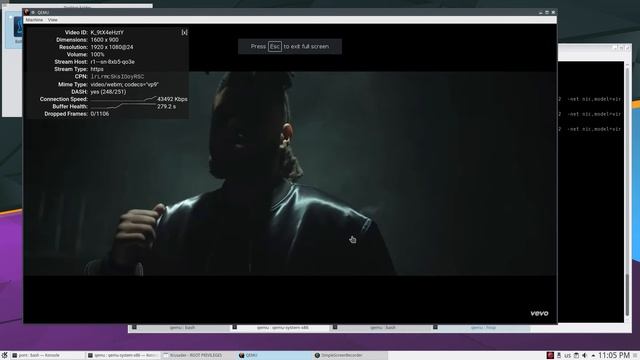Click the Dropped Frames 0/1106 value
The width and height of the screenshot is (640, 360).
point(100,114)
